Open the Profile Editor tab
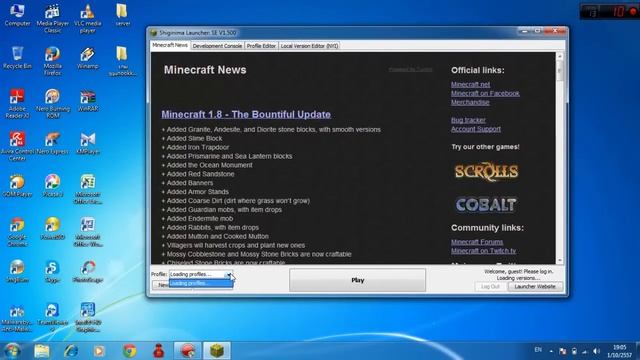This screenshot has height=360, width=640. point(261,46)
